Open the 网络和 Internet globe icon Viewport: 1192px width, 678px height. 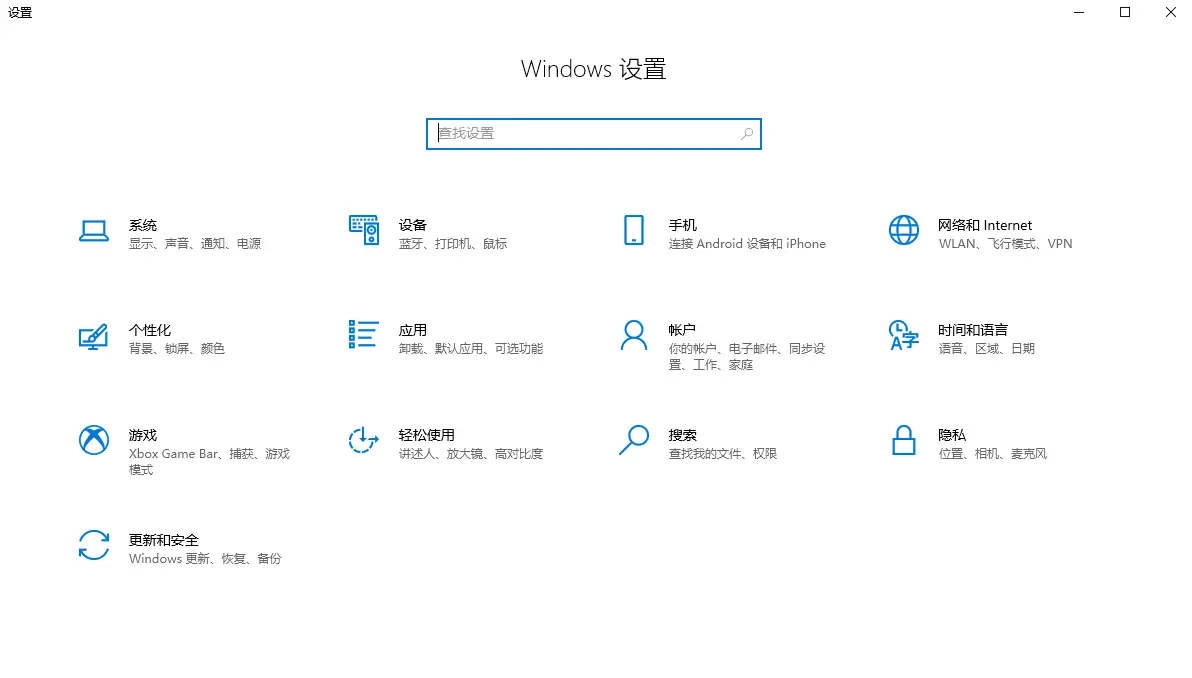pyautogui.click(x=904, y=230)
